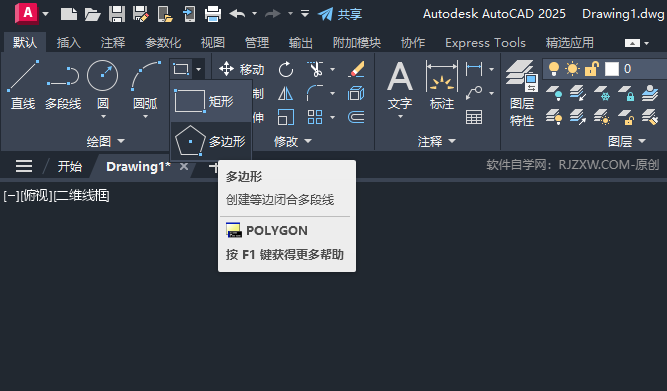Switch to the Insert ribbon tab
This screenshot has width=667, height=391.
(68, 43)
